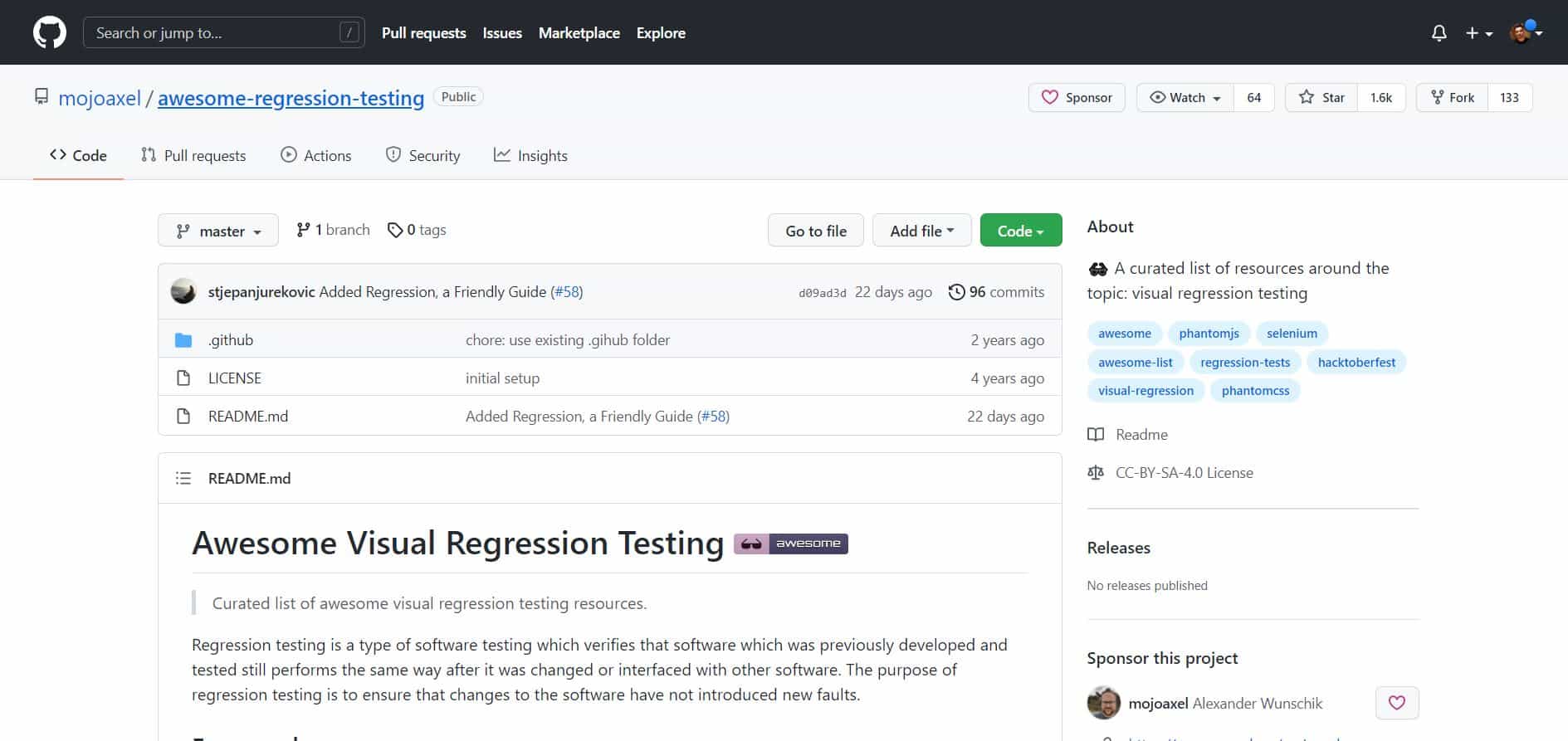The width and height of the screenshot is (1568, 741).
Task: Click the heart icon beside mojoaxel
Action: (x=1396, y=703)
